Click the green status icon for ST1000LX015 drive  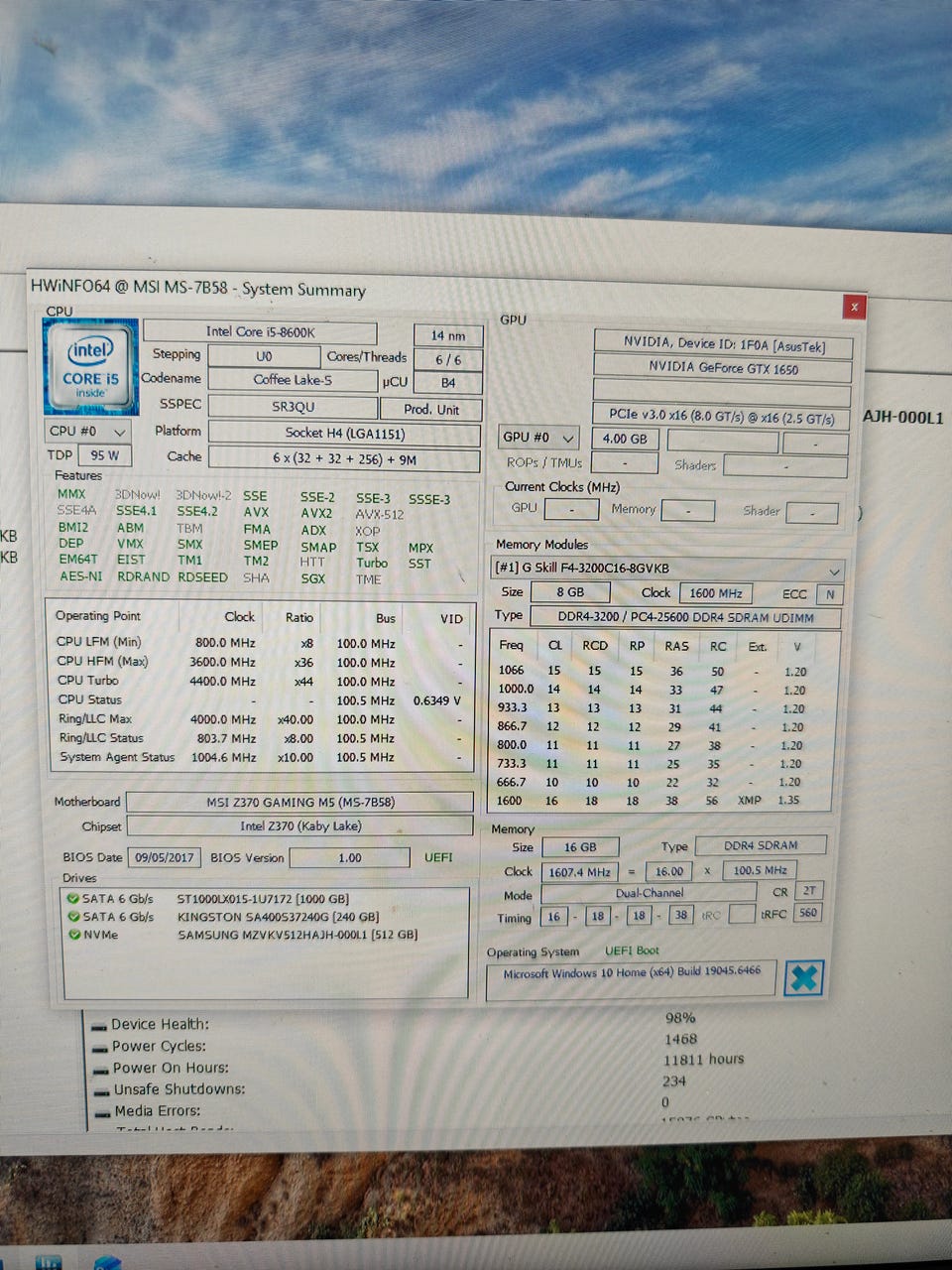click(x=73, y=898)
